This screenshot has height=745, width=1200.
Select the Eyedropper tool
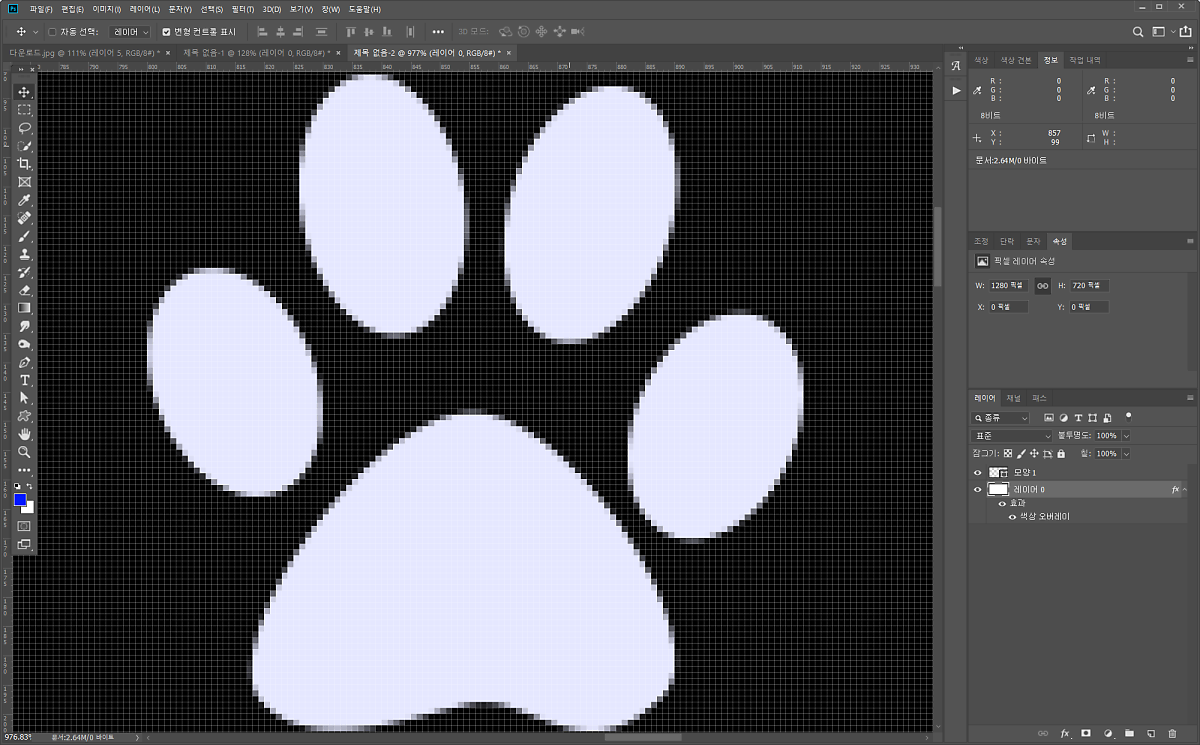(x=25, y=200)
